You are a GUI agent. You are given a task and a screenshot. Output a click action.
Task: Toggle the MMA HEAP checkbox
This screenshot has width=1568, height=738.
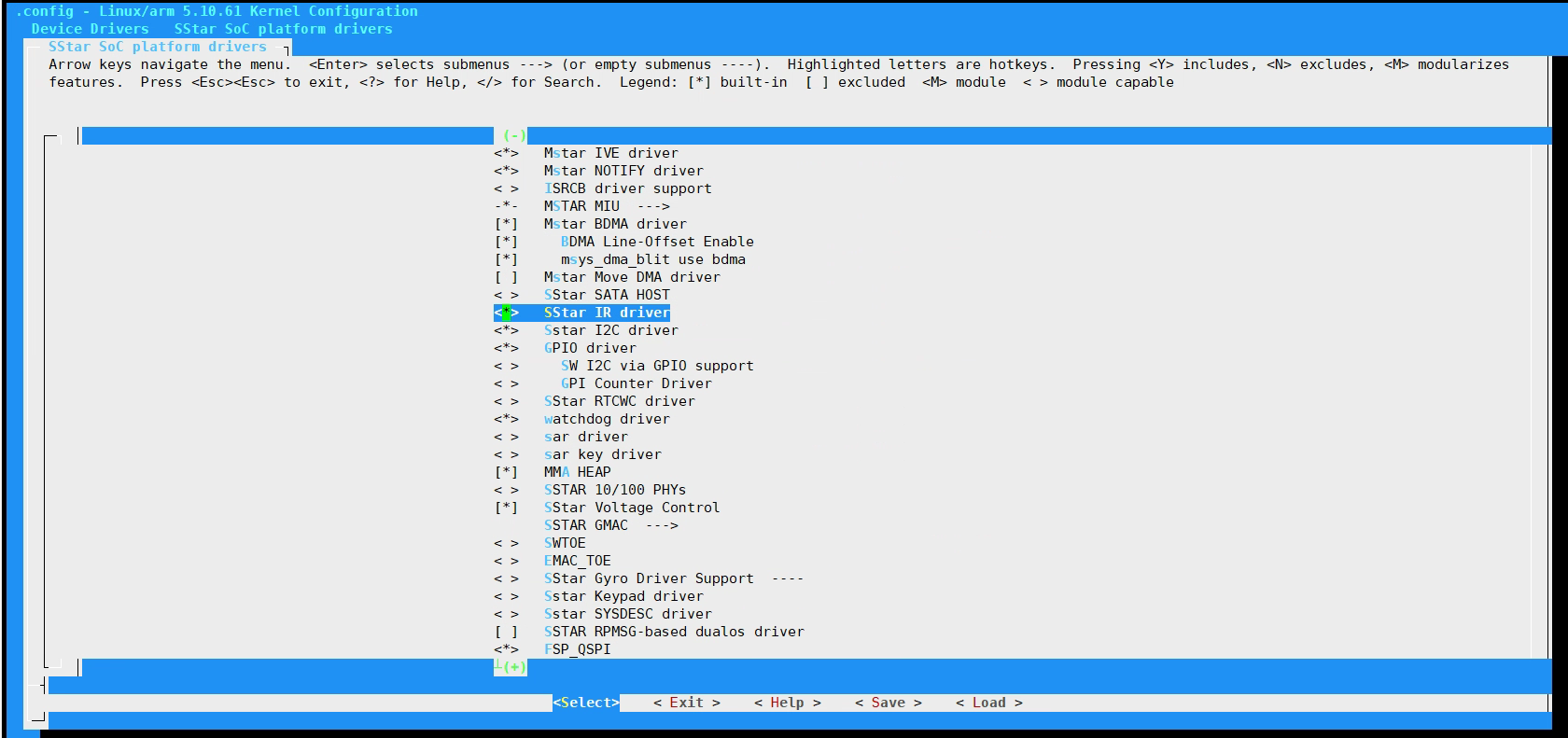click(506, 472)
